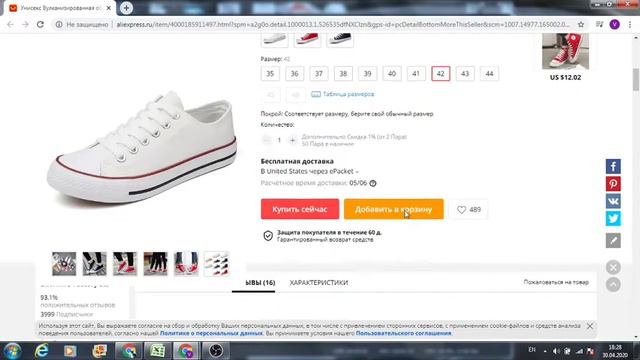View the first gallery thumbnail
Viewport: 640px width, 360px height.
[64, 264]
